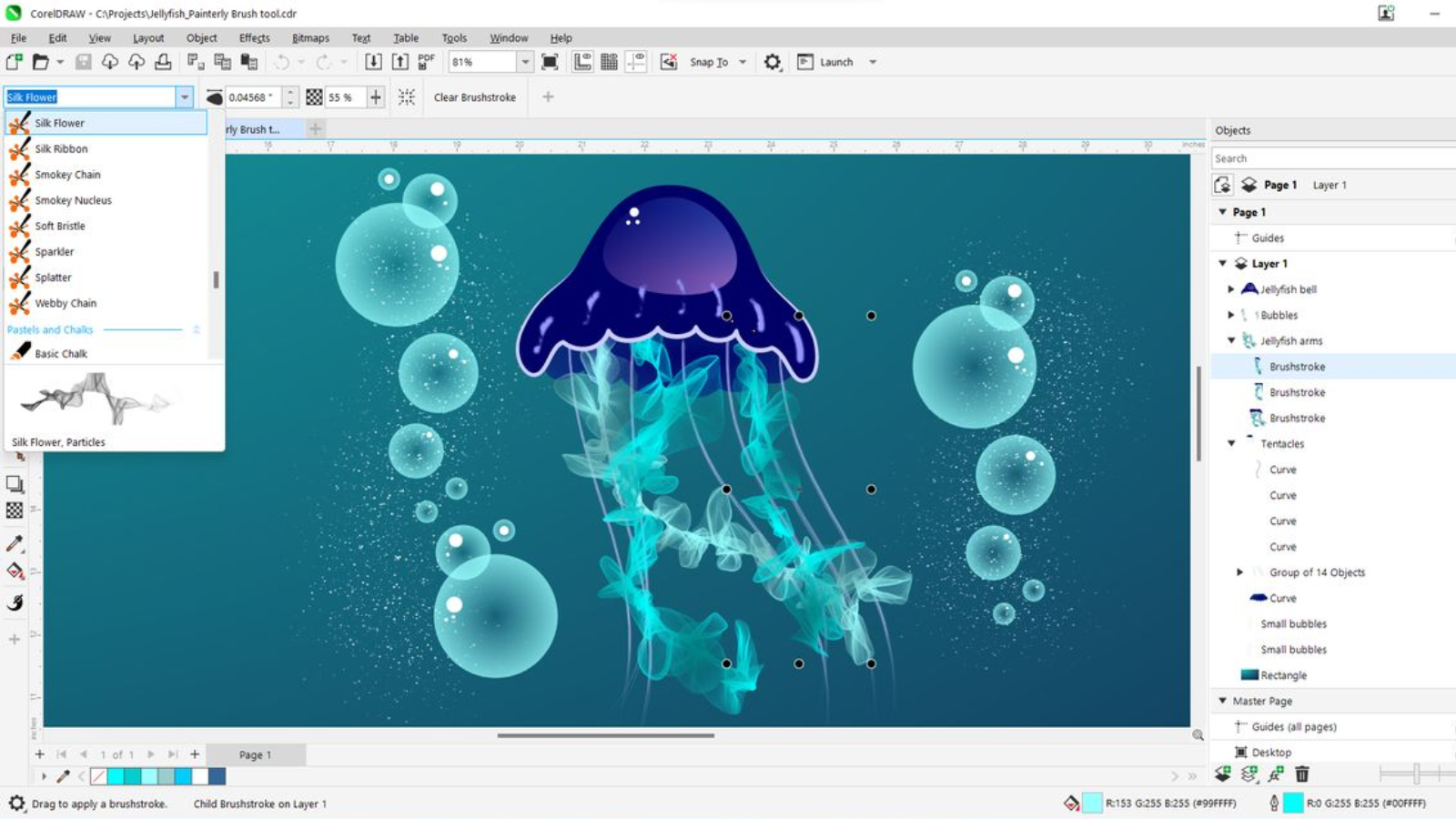
Task: Pick the Color Eyedropper tool
Action: (x=14, y=542)
